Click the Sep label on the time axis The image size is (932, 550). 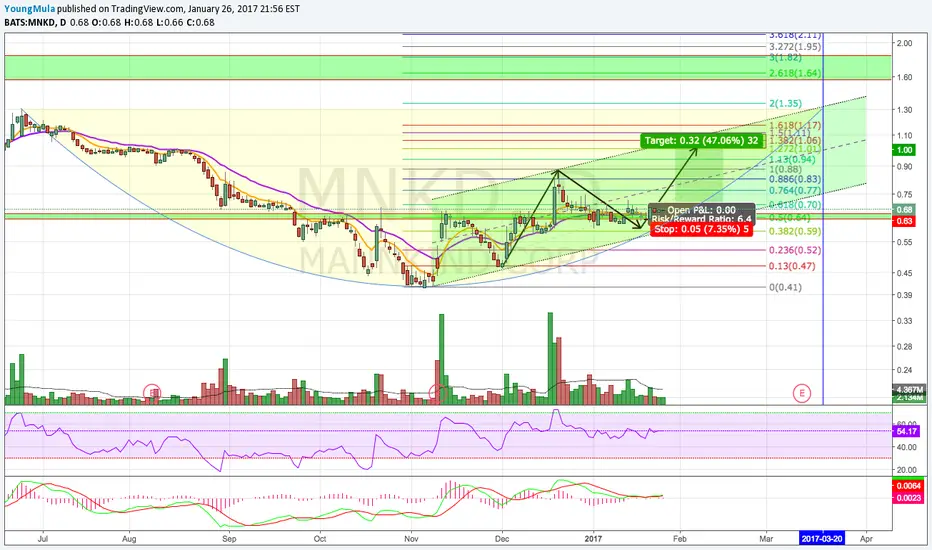(229, 539)
